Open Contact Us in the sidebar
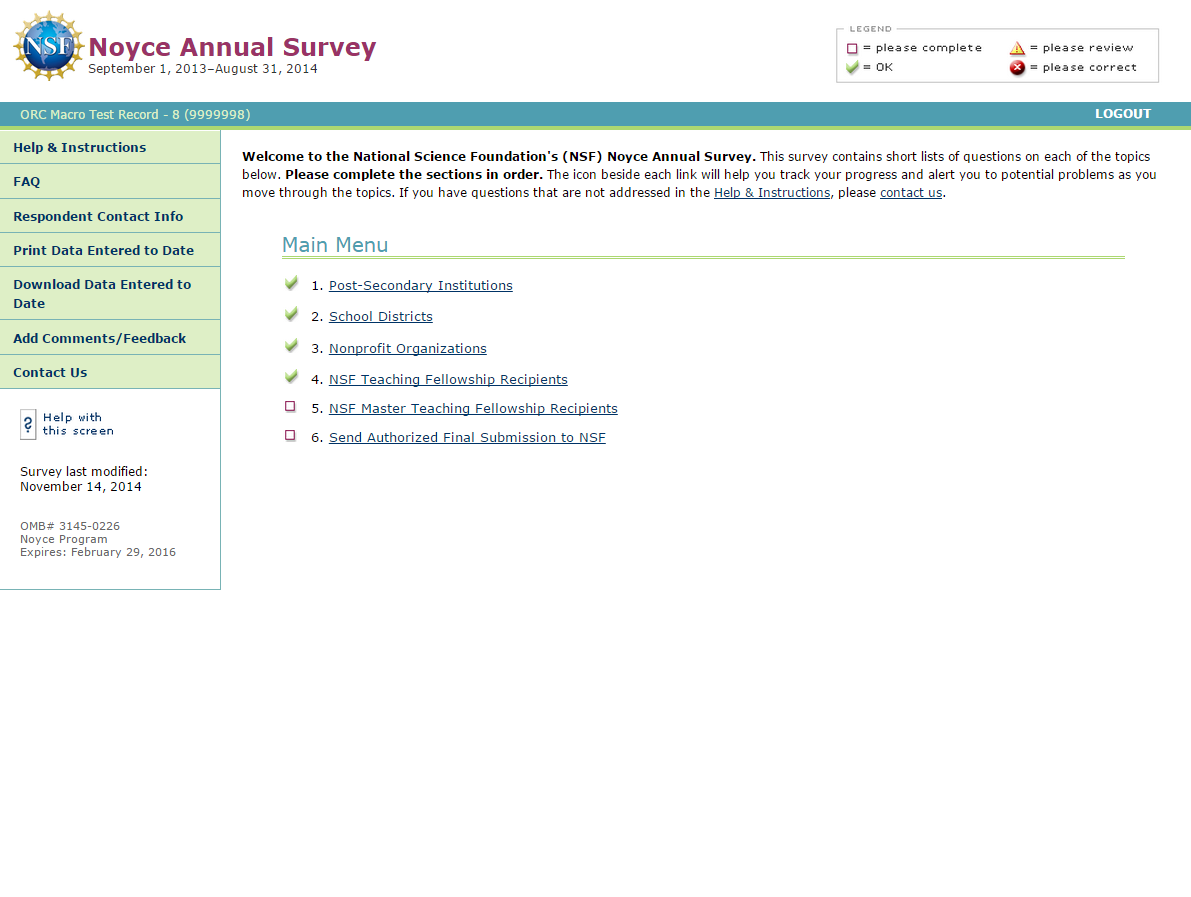Screen dimensions: 1191x897 click(x=110, y=372)
